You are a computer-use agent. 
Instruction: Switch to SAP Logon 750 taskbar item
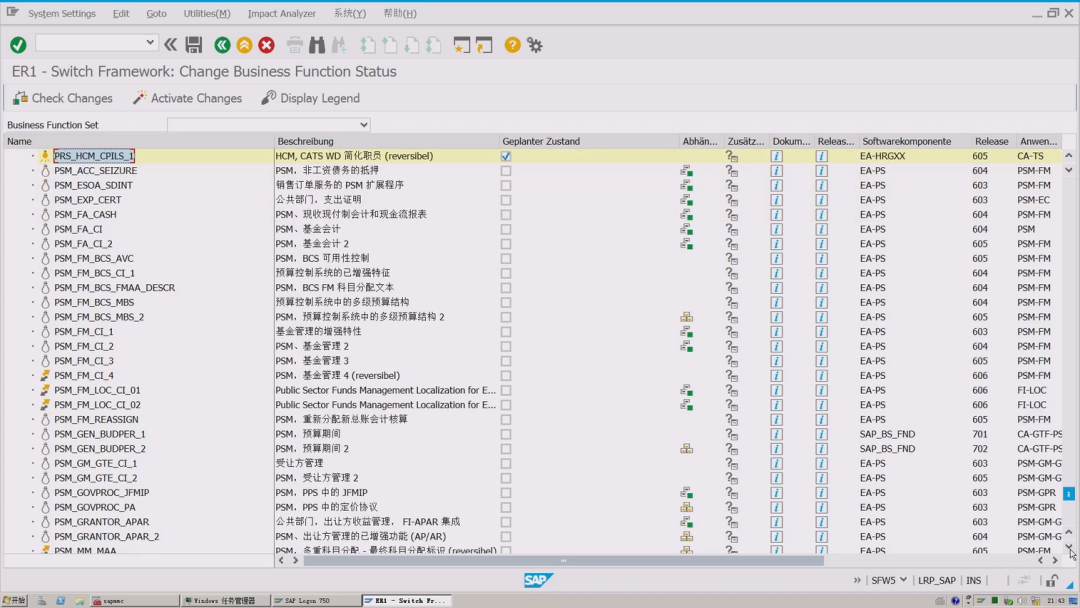[315, 600]
